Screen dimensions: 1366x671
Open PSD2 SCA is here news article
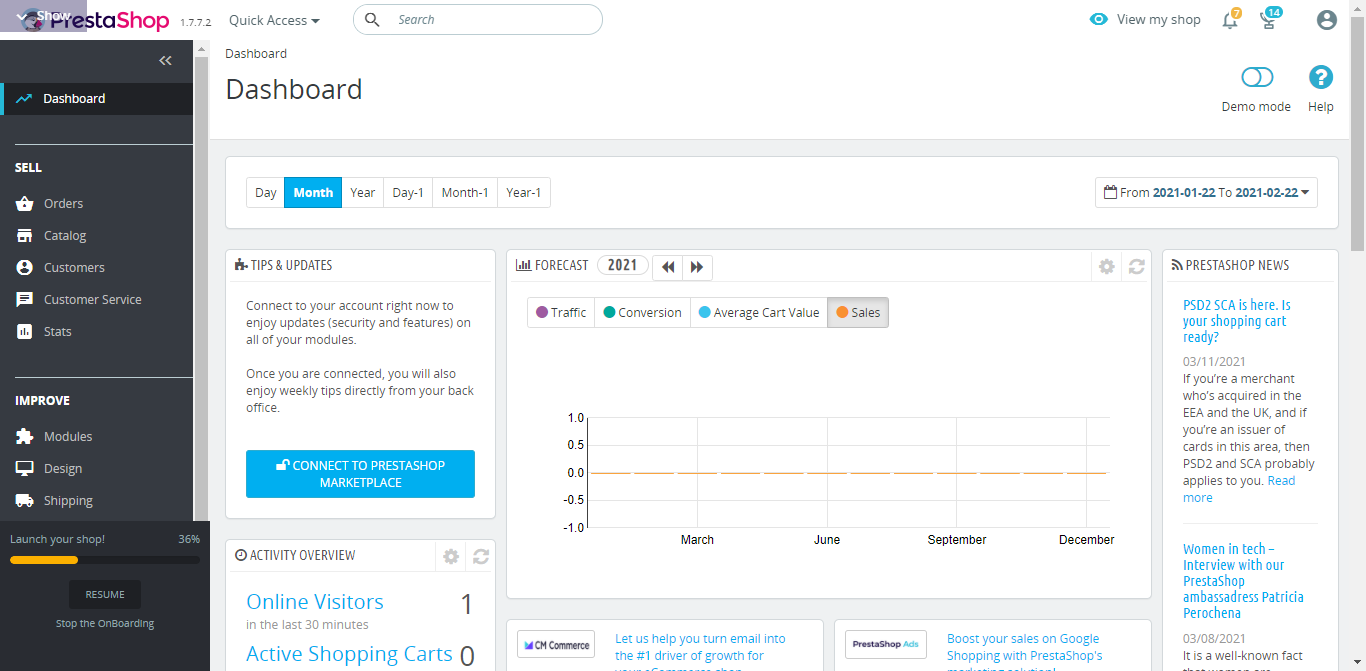tap(1237, 321)
